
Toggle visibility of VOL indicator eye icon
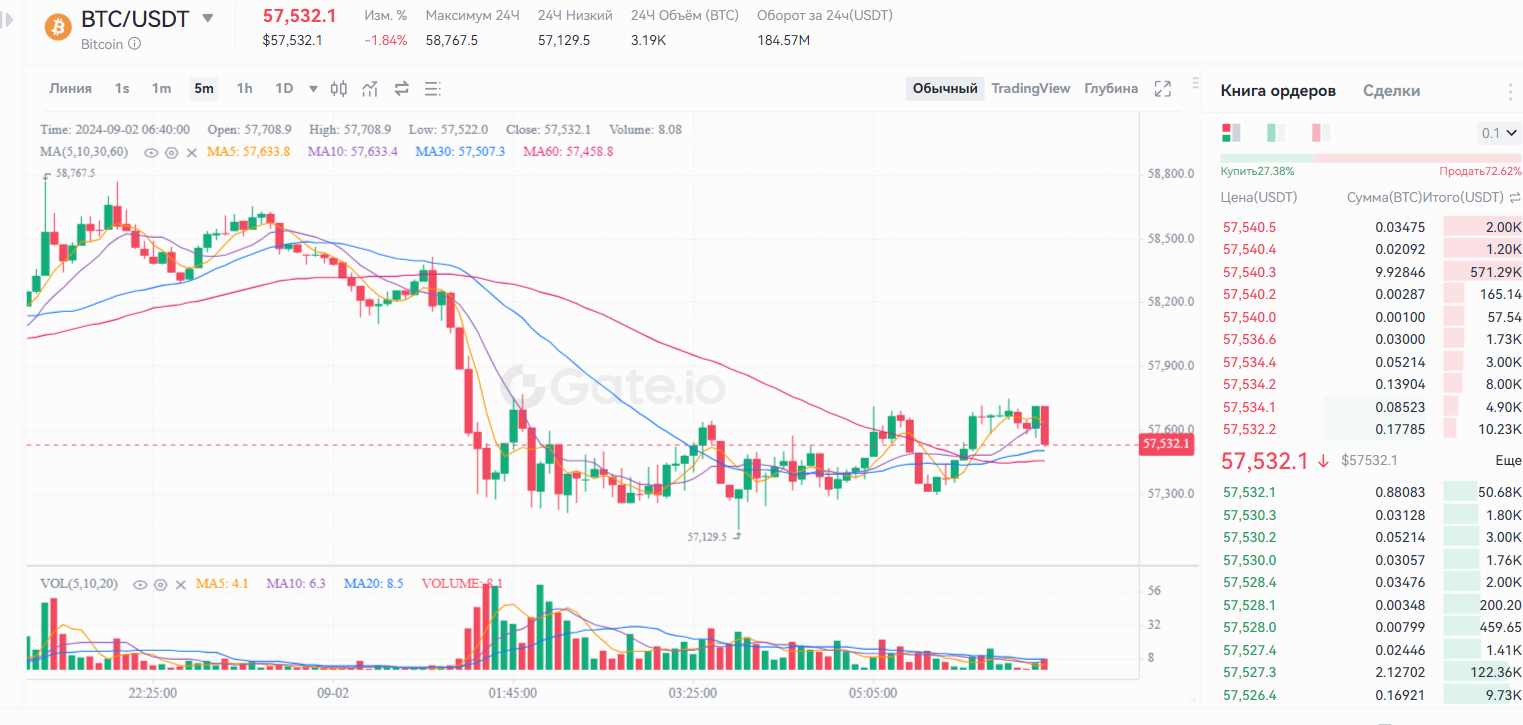pyautogui.click(x=141, y=584)
